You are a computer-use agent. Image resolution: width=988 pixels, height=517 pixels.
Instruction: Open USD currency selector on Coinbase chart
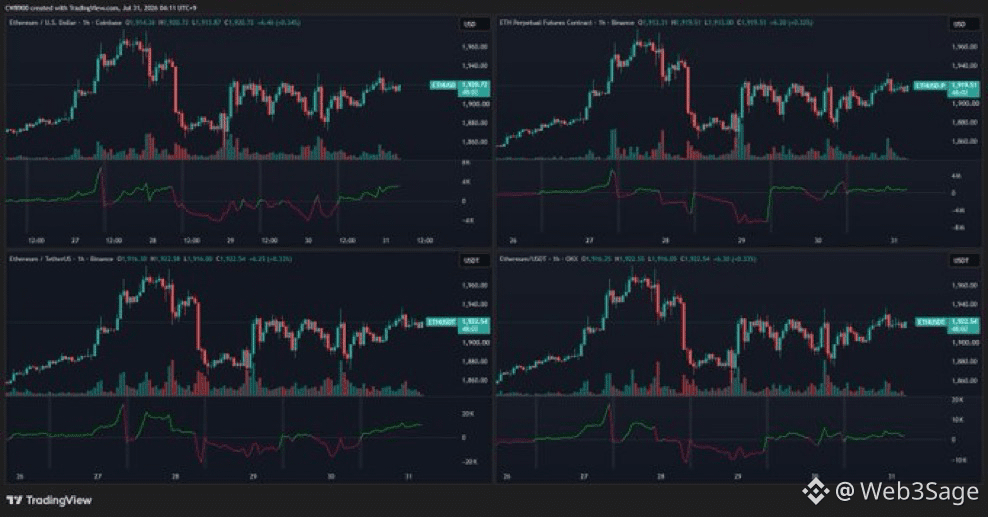(x=474, y=25)
